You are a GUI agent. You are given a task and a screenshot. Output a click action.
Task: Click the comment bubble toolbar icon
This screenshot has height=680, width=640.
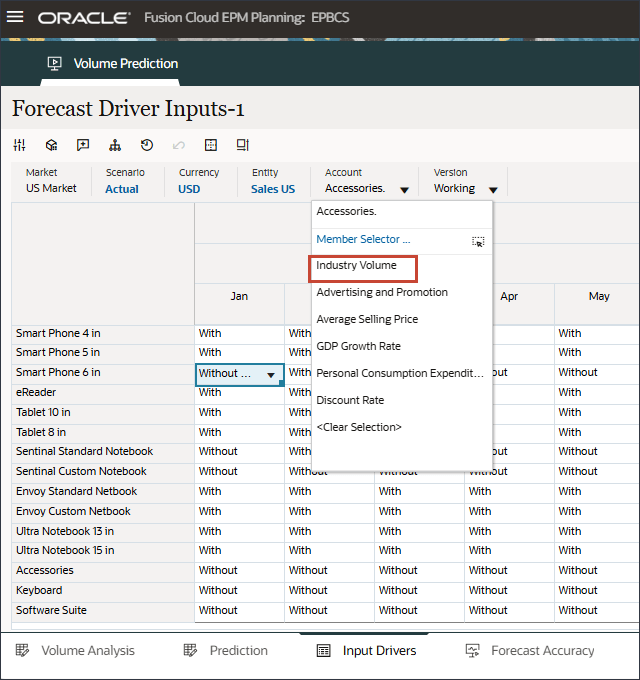pyautogui.click(x=83, y=145)
